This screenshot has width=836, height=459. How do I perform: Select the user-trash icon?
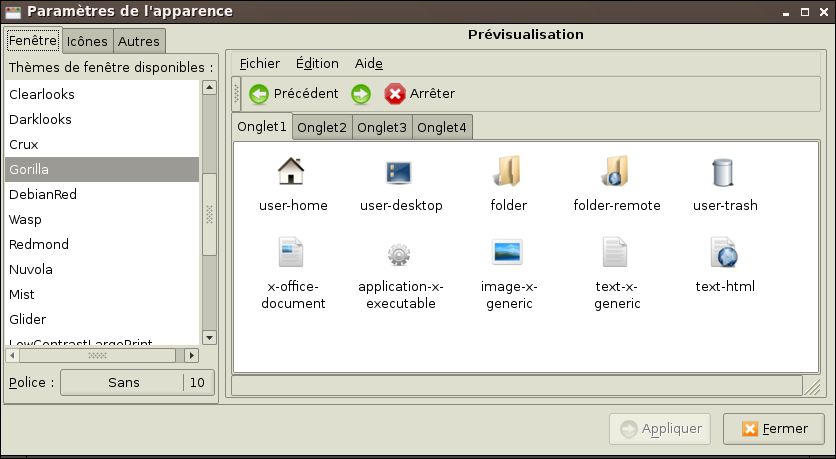pos(724,173)
